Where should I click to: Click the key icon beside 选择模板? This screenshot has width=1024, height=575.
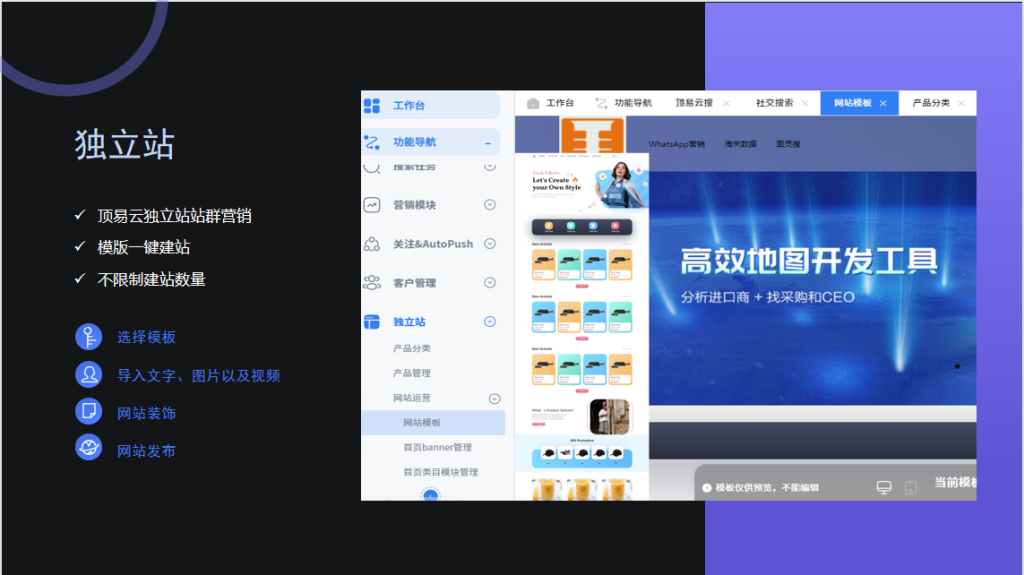coord(89,337)
